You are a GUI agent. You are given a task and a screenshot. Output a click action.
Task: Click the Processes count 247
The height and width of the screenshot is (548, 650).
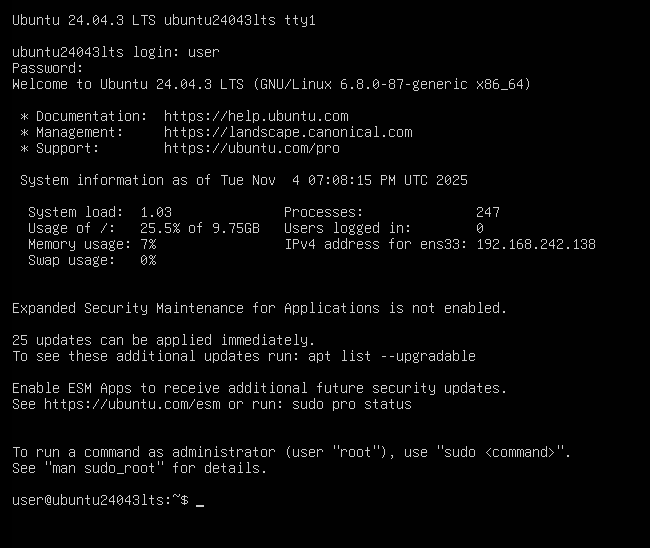[488, 212]
